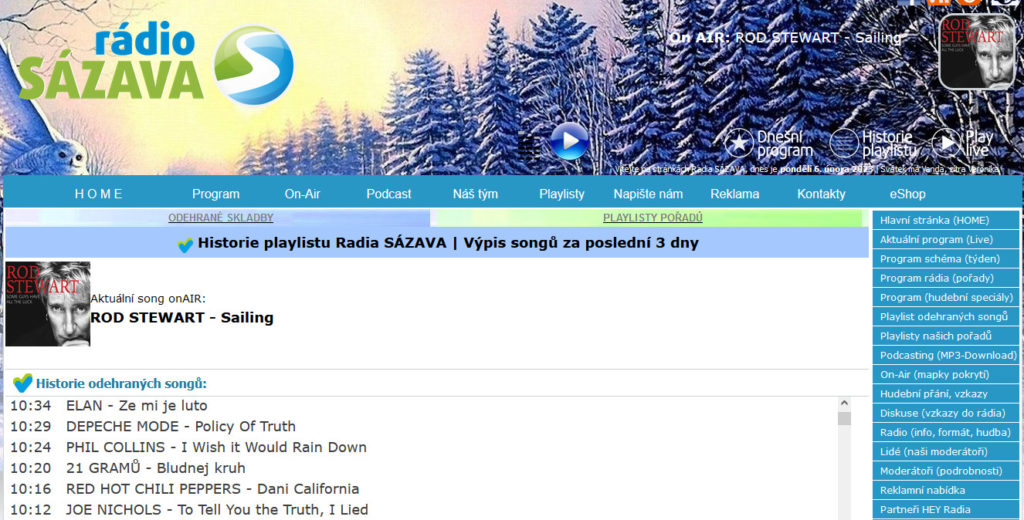1024x520 pixels.
Task: Open the Napište nám menu item
Action: [x=648, y=194]
